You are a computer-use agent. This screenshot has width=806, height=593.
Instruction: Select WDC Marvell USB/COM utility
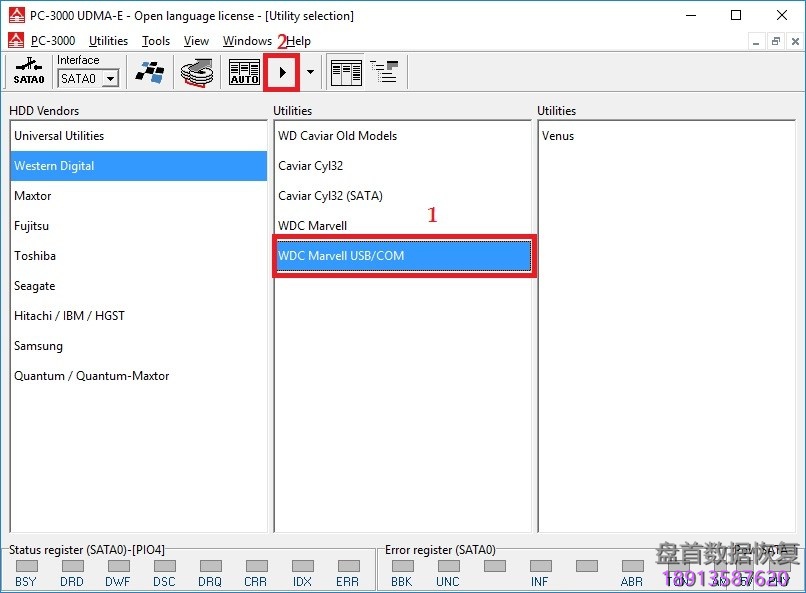(341, 256)
